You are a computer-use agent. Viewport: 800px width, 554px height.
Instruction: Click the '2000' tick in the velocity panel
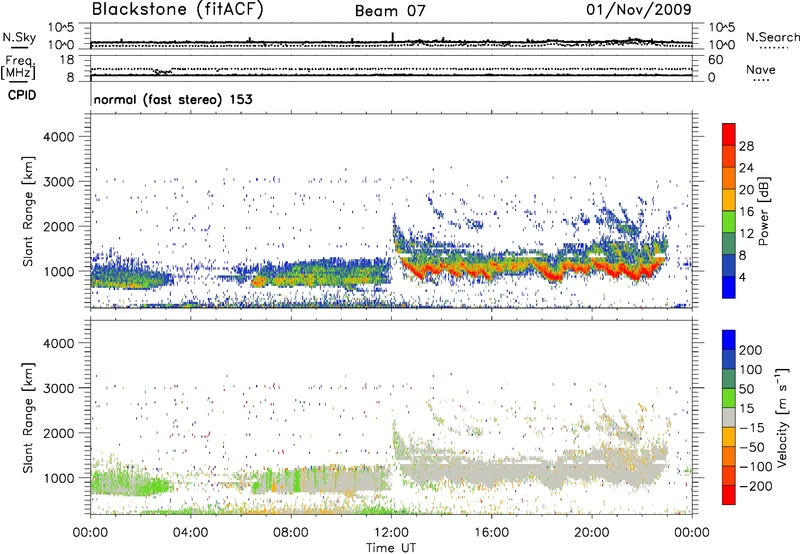pos(59,433)
